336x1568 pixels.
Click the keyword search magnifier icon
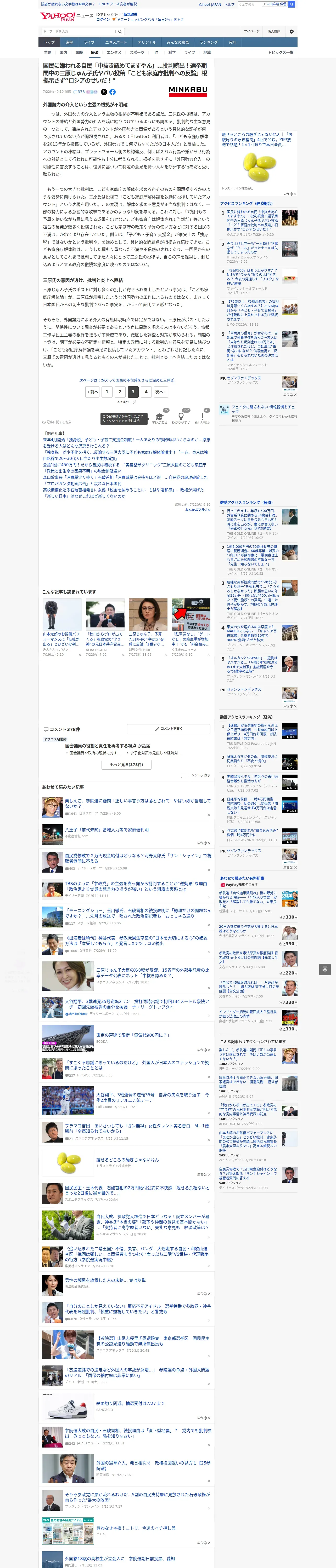[x=120, y=32]
